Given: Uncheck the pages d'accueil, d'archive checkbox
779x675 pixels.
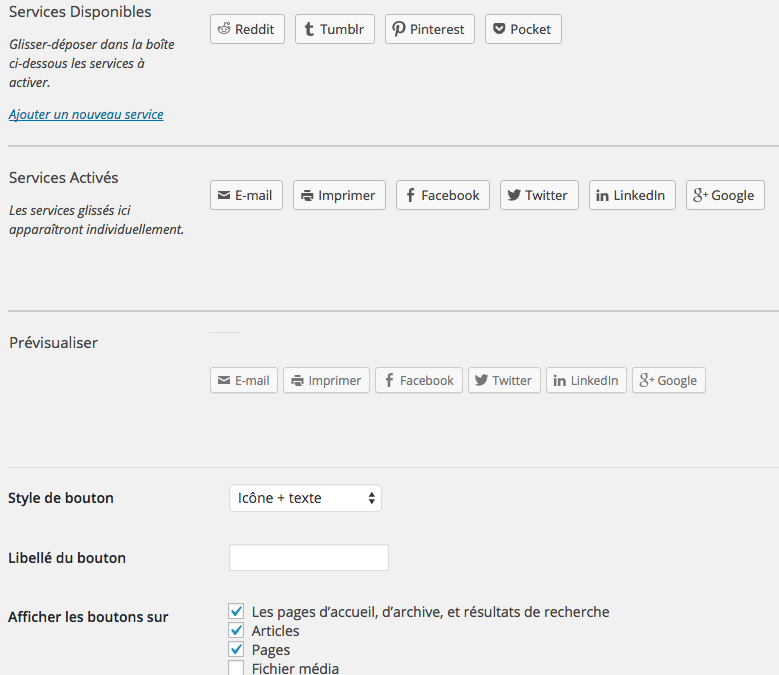Looking at the screenshot, I should point(236,611).
